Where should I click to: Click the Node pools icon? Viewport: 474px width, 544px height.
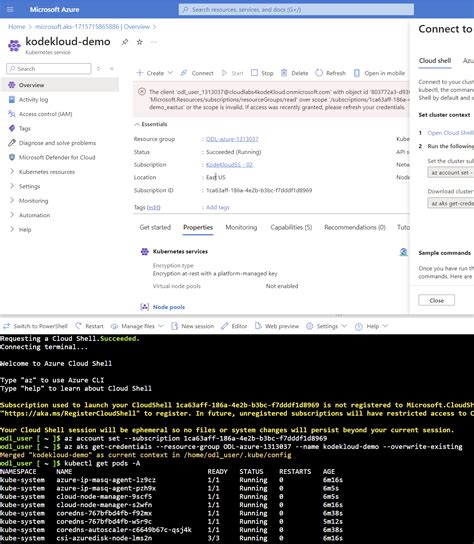click(x=145, y=307)
